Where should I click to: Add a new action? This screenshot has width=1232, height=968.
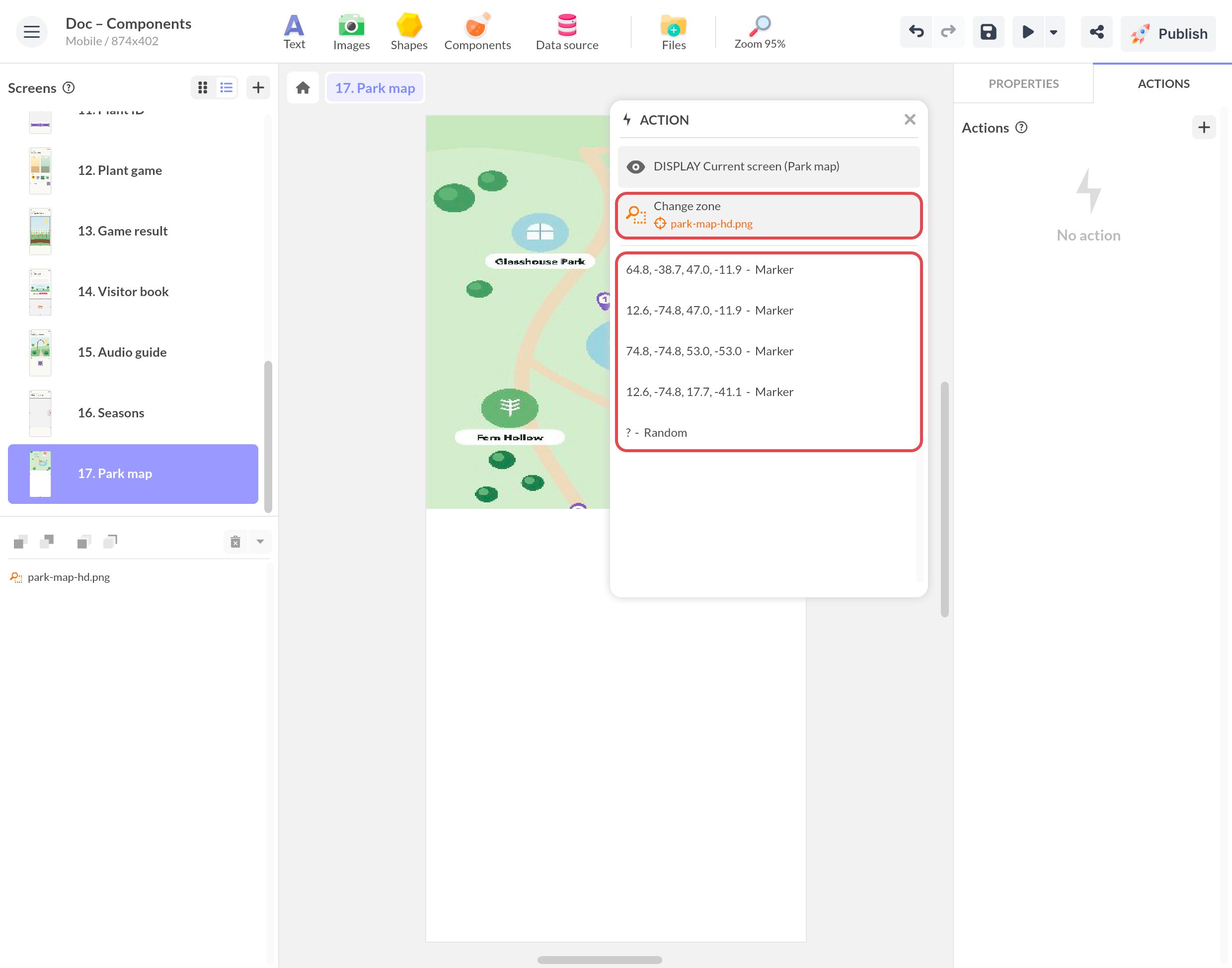pos(1204,128)
